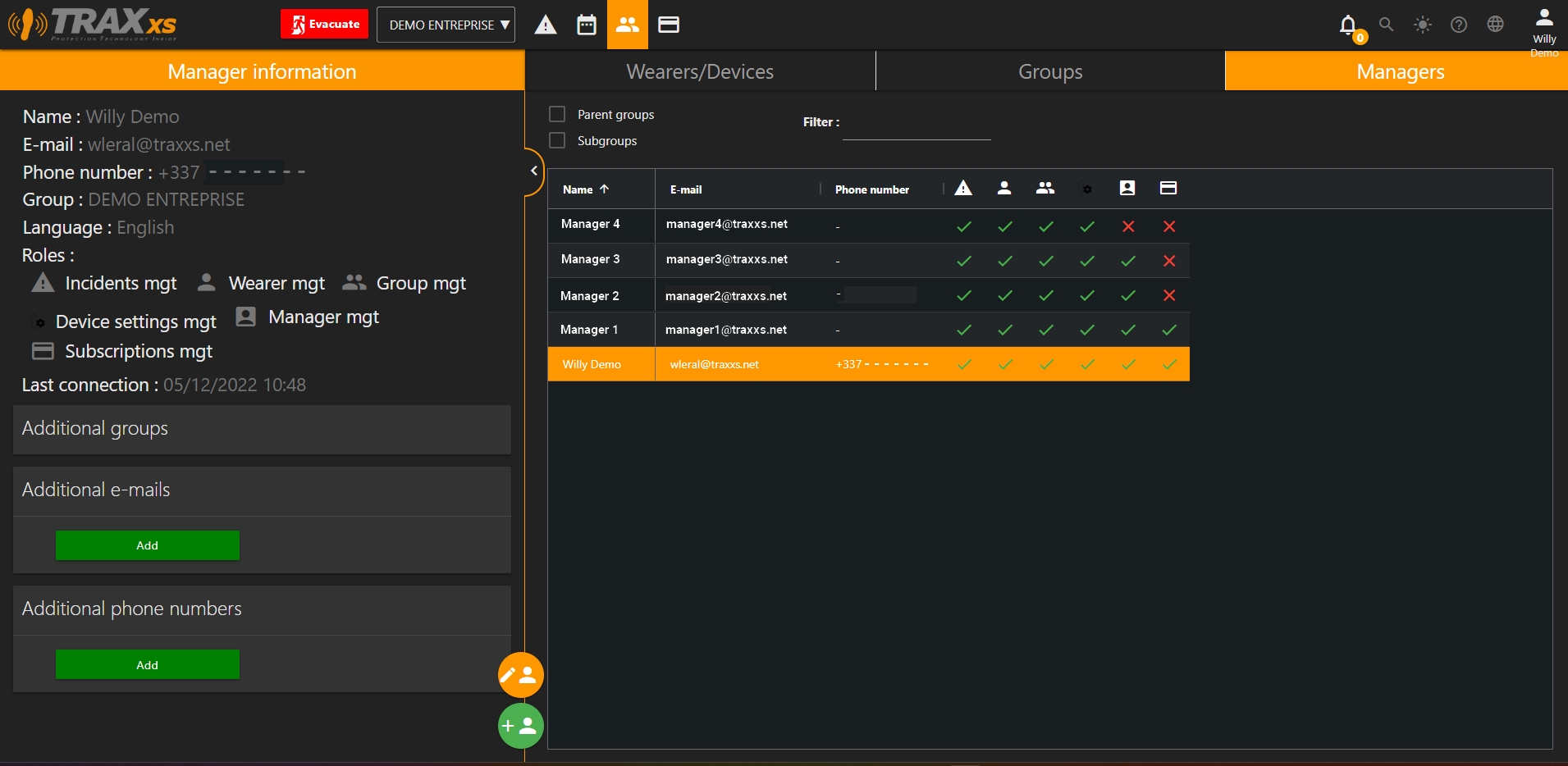The image size is (1568, 766).
Task: Click the search magnifier icon
Action: [x=1387, y=25]
